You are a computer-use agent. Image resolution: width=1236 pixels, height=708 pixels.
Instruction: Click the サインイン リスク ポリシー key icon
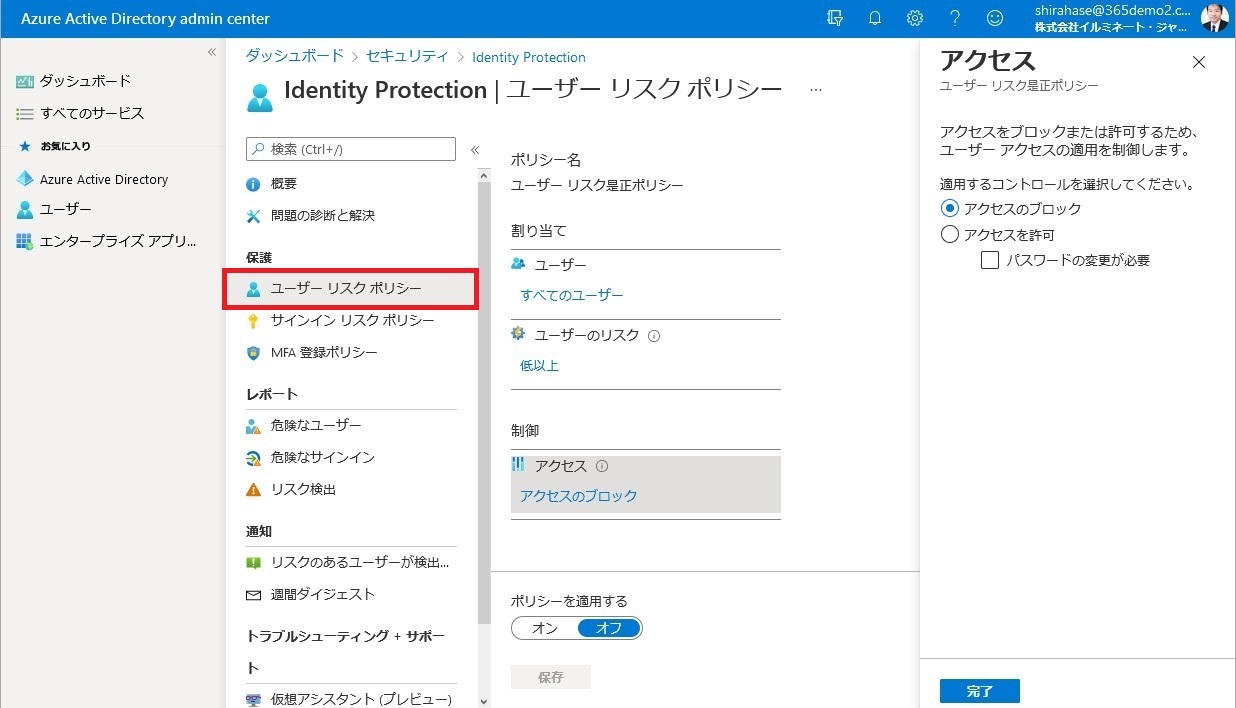click(x=253, y=321)
